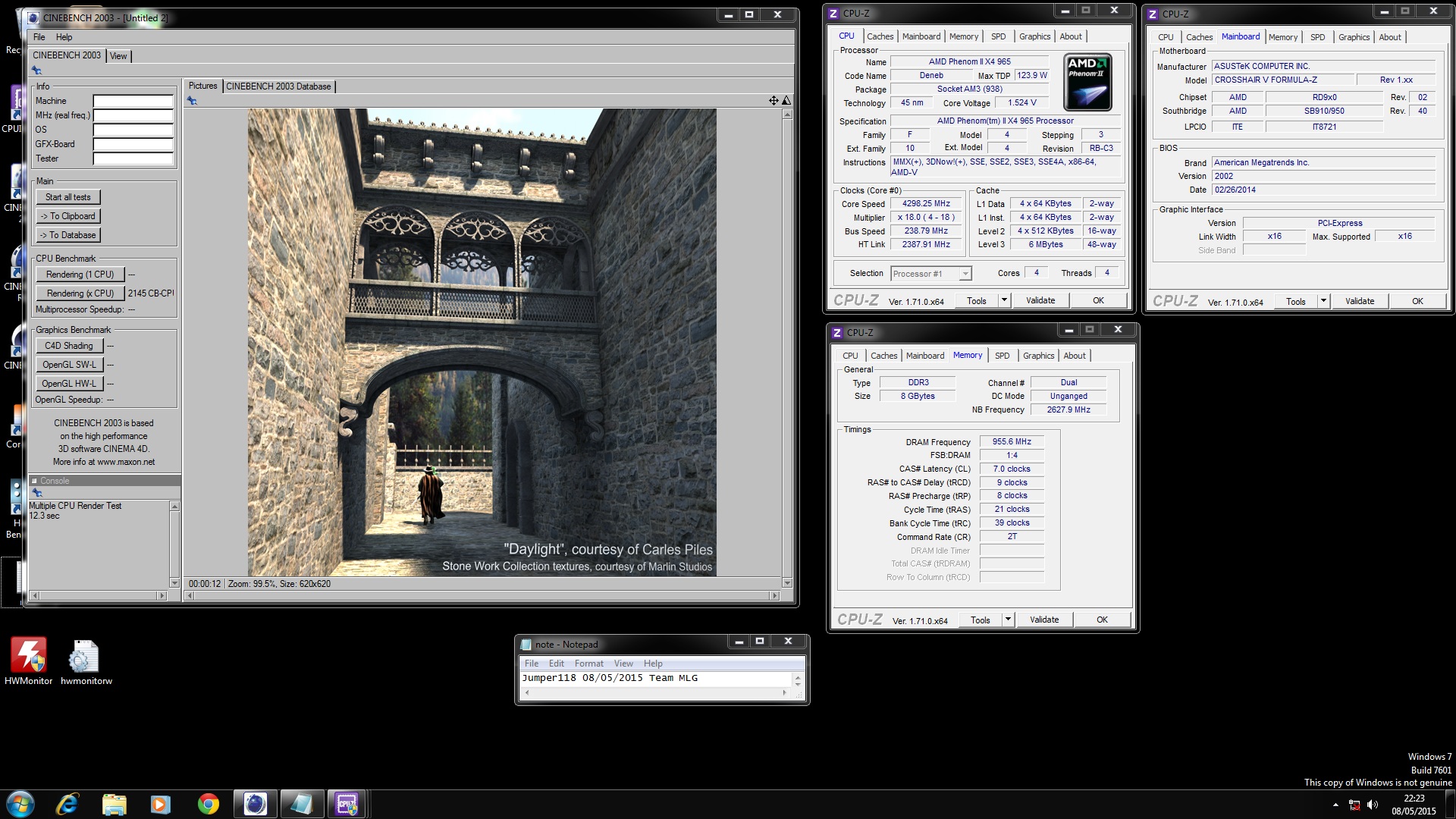This screenshot has width=1456, height=819.
Task: Click the speaker volume tray icon
Action: [1373, 805]
